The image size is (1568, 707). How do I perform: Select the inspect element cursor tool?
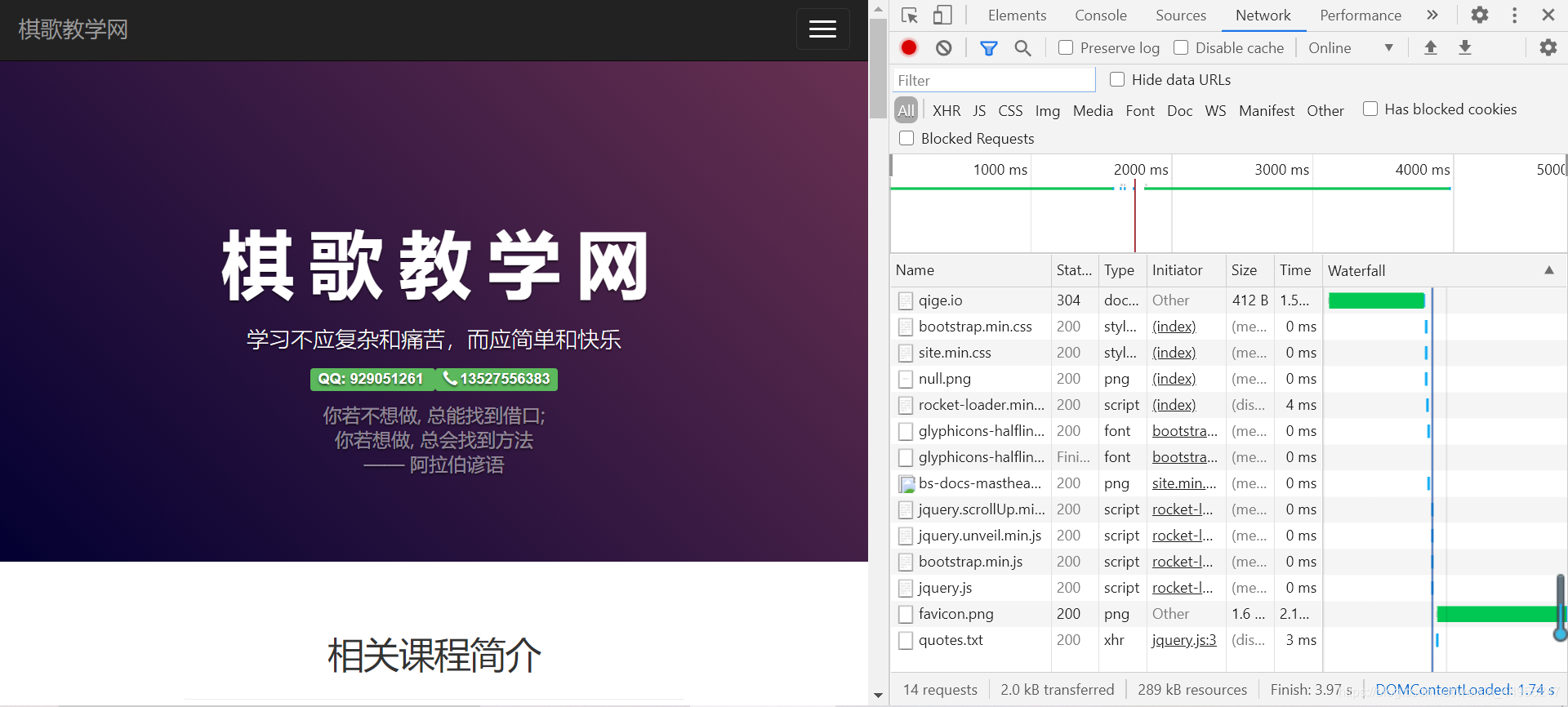coord(910,16)
